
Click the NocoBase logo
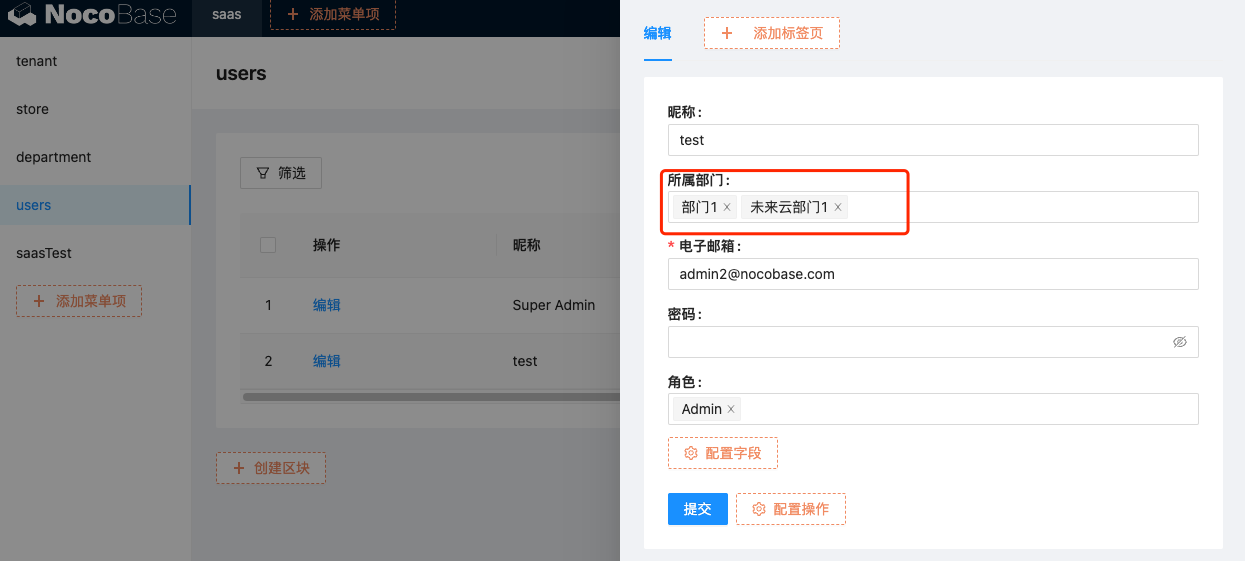point(92,15)
